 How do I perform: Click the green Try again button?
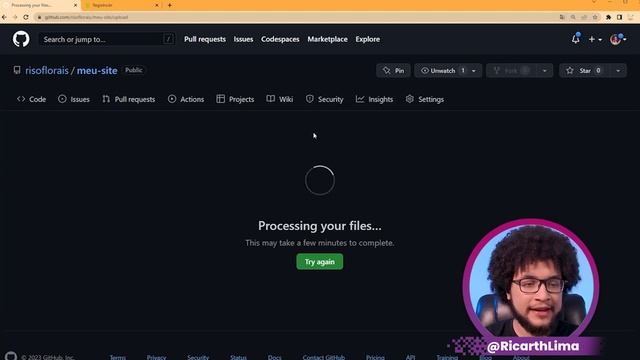tap(320, 262)
